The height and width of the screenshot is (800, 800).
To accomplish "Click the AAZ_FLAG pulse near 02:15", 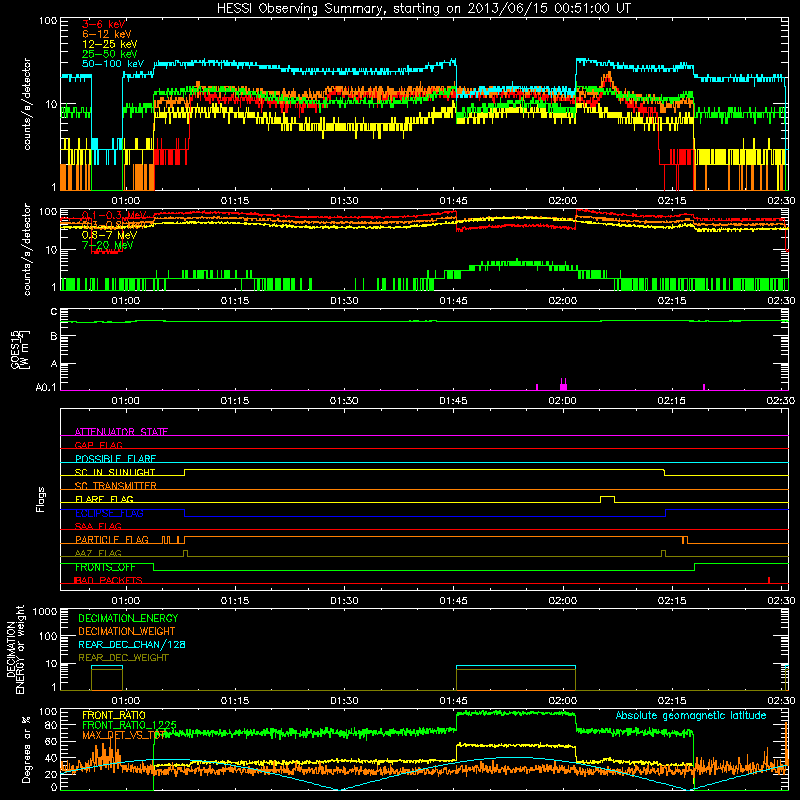I will tap(663, 554).
